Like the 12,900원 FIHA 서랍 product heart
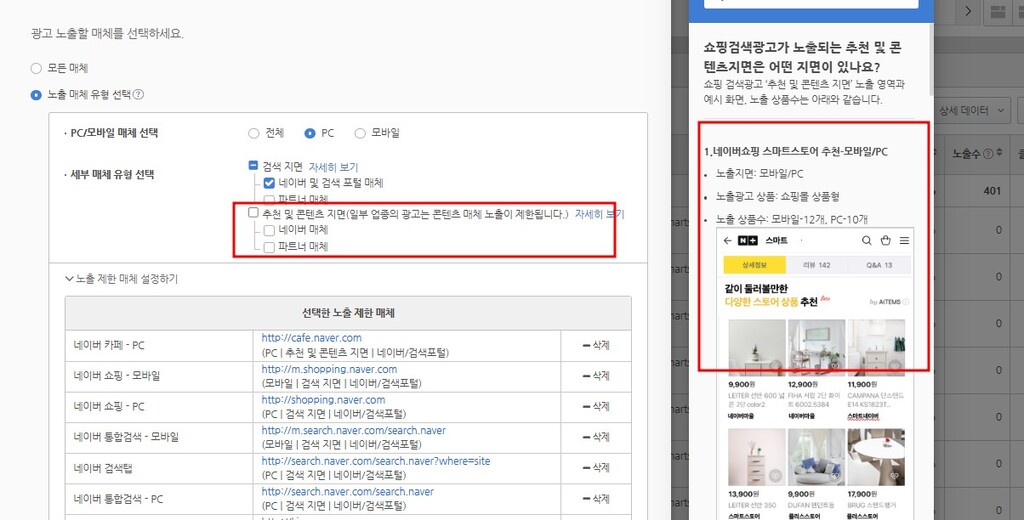 (835, 366)
